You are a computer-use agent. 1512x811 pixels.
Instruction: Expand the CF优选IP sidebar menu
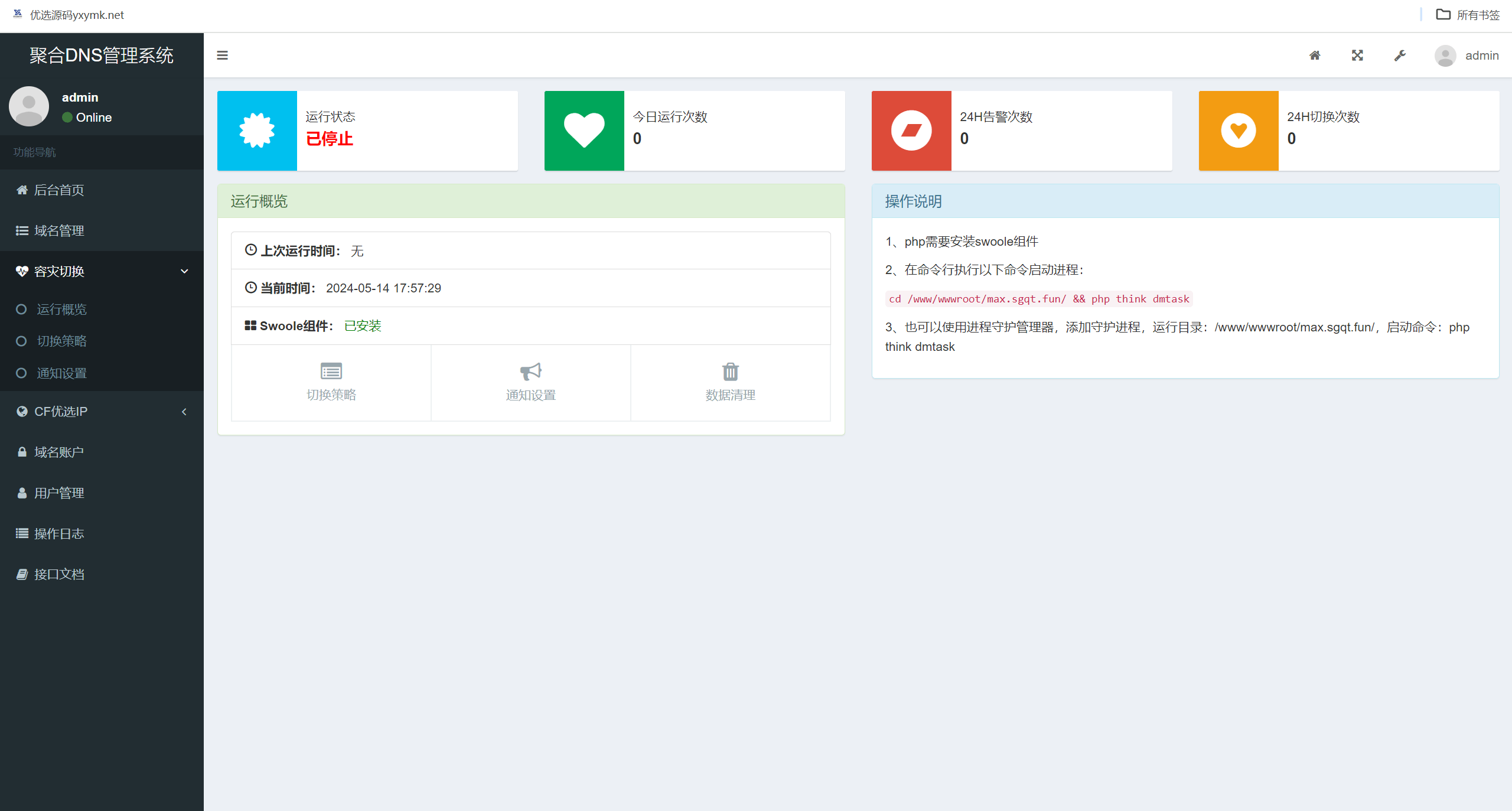(102, 411)
